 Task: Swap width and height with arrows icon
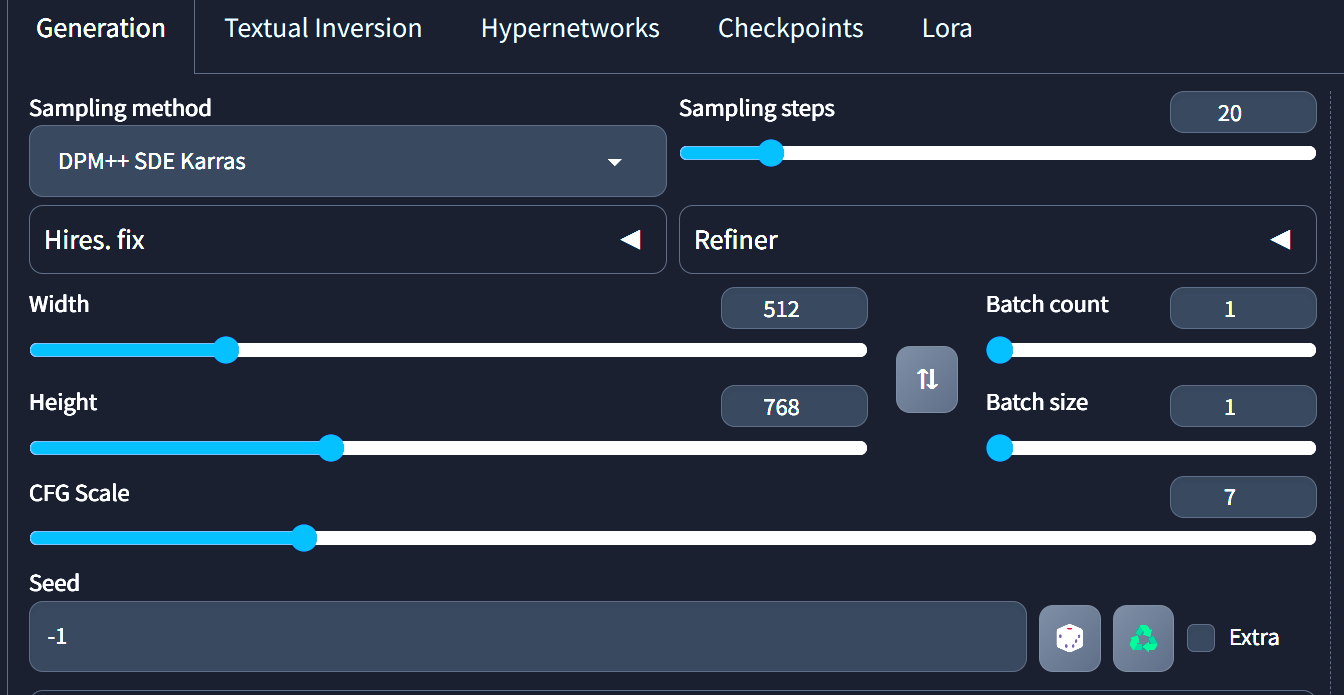coord(926,379)
